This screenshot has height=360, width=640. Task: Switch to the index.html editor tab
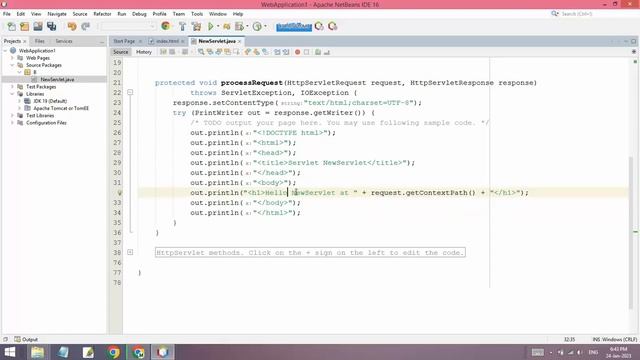tap(167, 41)
